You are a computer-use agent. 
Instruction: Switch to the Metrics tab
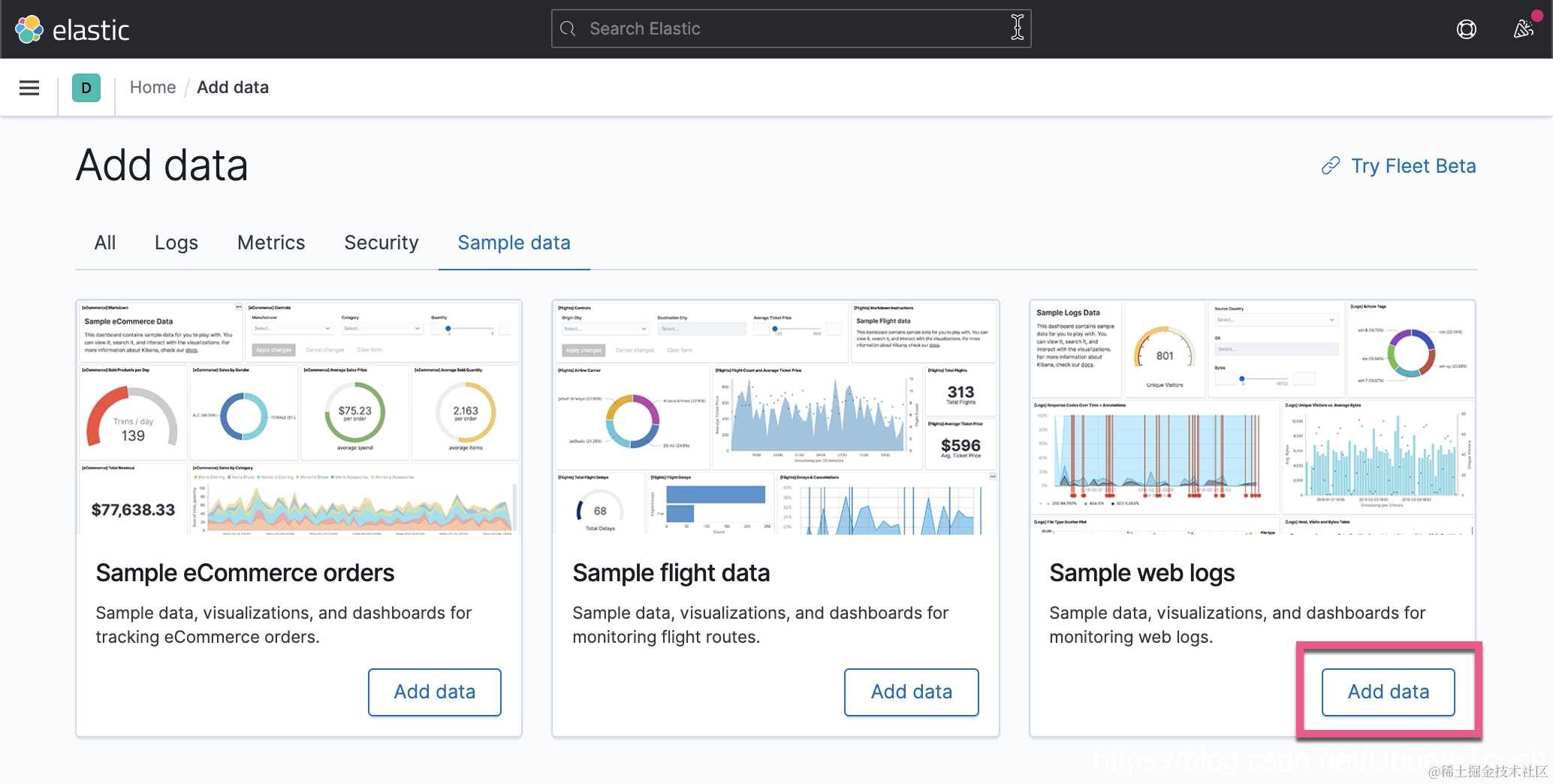[x=271, y=243]
